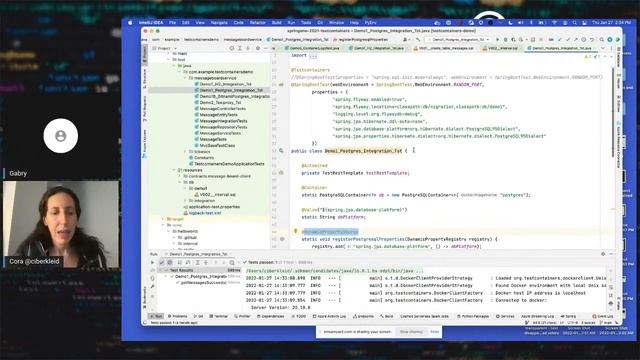This screenshot has width=640, height=360.
Task: Open the create table messages sql tab
Action: (x=447, y=48)
